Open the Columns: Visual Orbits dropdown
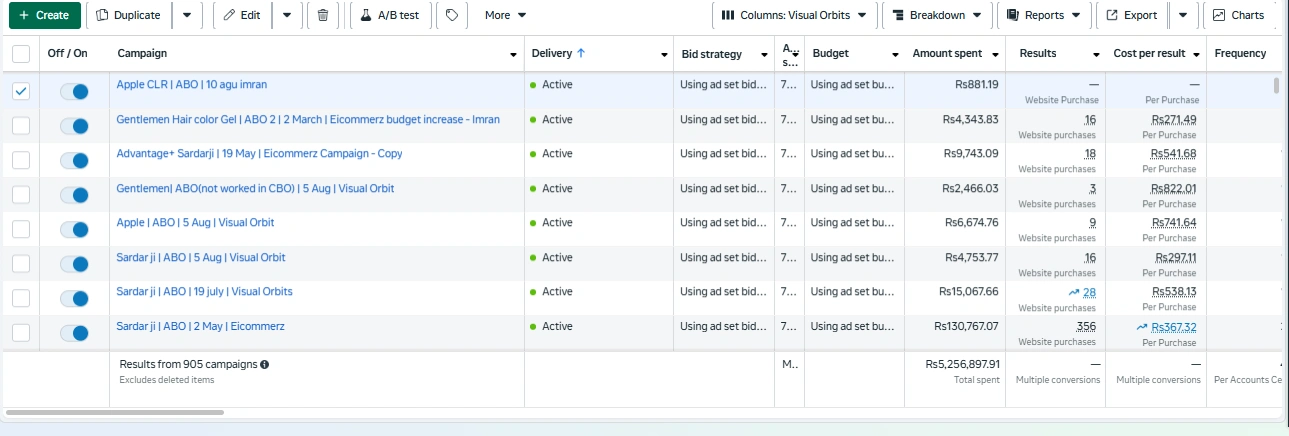Viewport: 1289px width, 436px height. (x=795, y=15)
